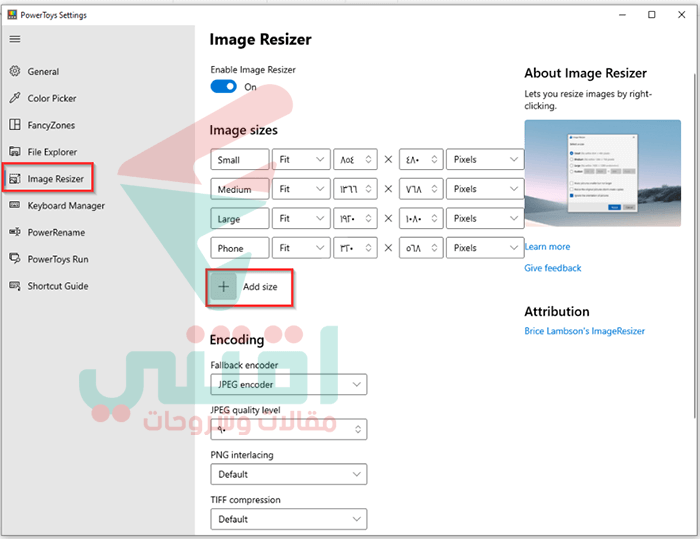Image resolution: width=700 pixels, height=539 pixels.
Task: Select Keyboard Manager in sidebar
Action: pos(66,205)
